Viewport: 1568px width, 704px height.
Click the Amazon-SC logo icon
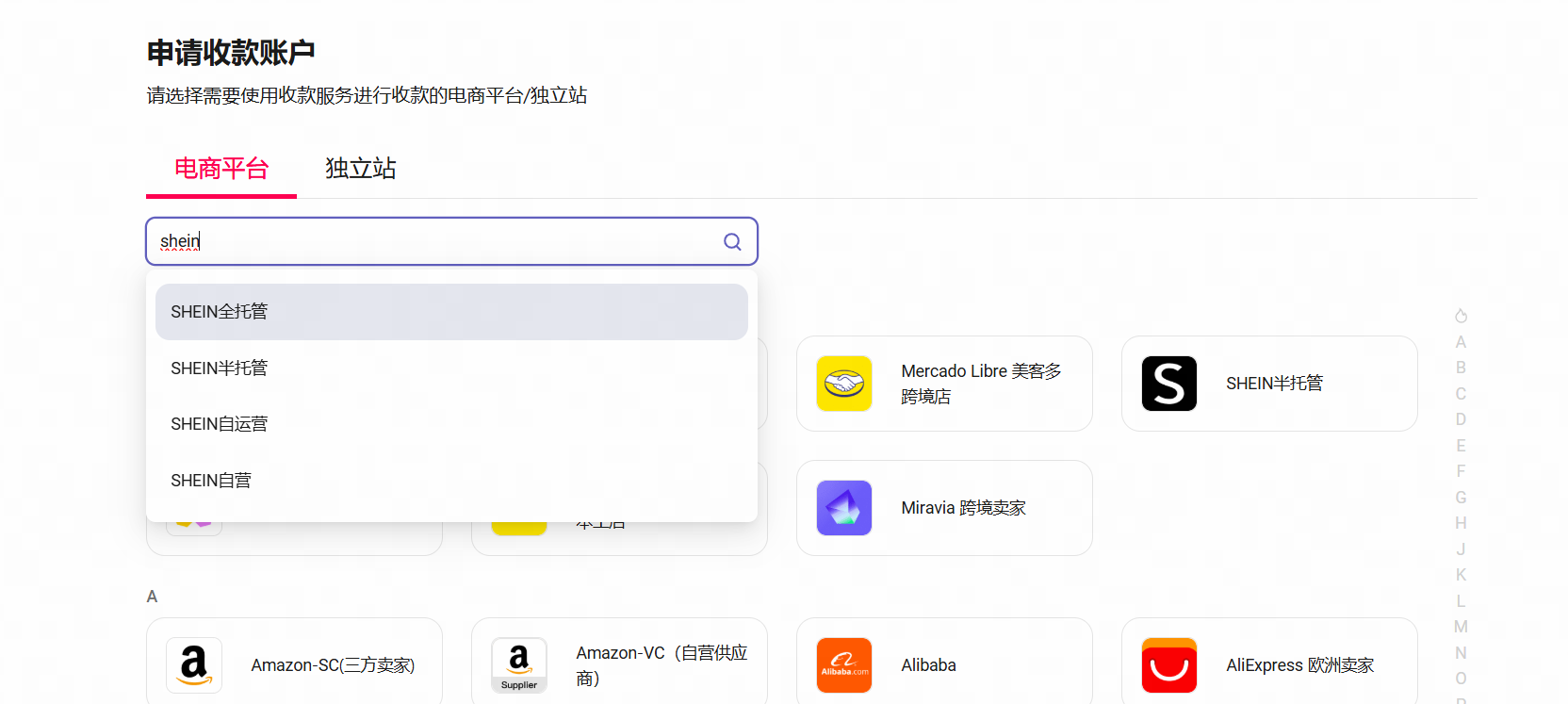coord(194,665)
